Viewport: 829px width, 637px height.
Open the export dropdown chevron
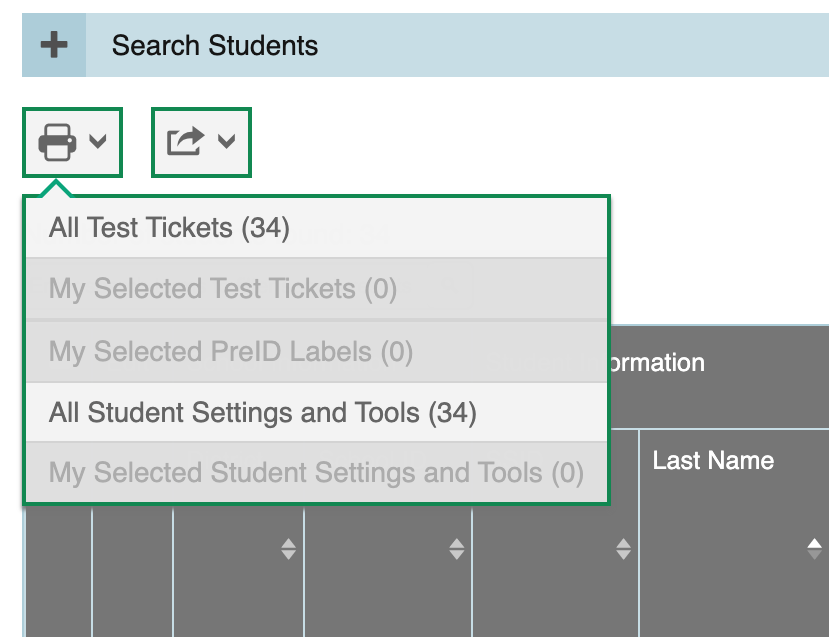(227, 142)
